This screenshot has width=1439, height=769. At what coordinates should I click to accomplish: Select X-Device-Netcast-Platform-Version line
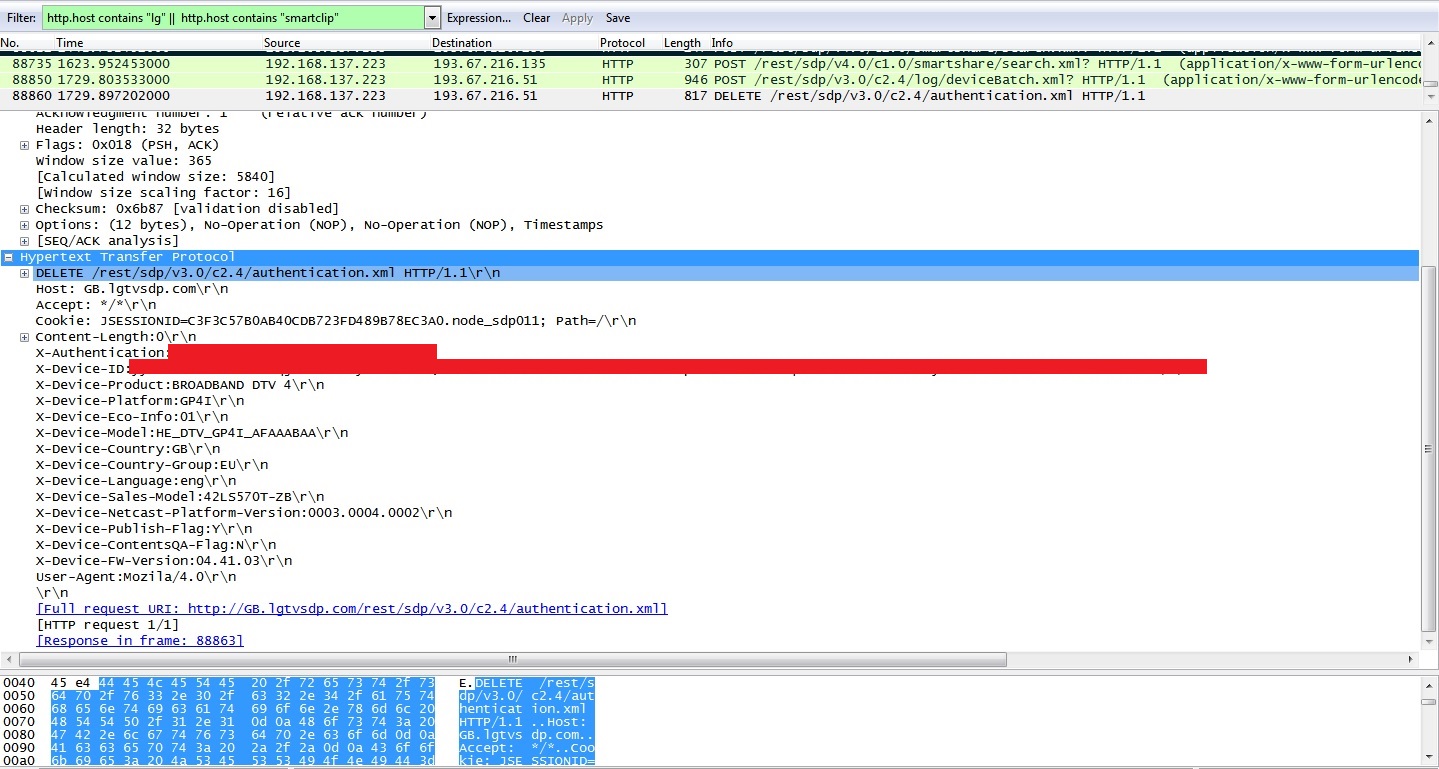pos(243,513)
